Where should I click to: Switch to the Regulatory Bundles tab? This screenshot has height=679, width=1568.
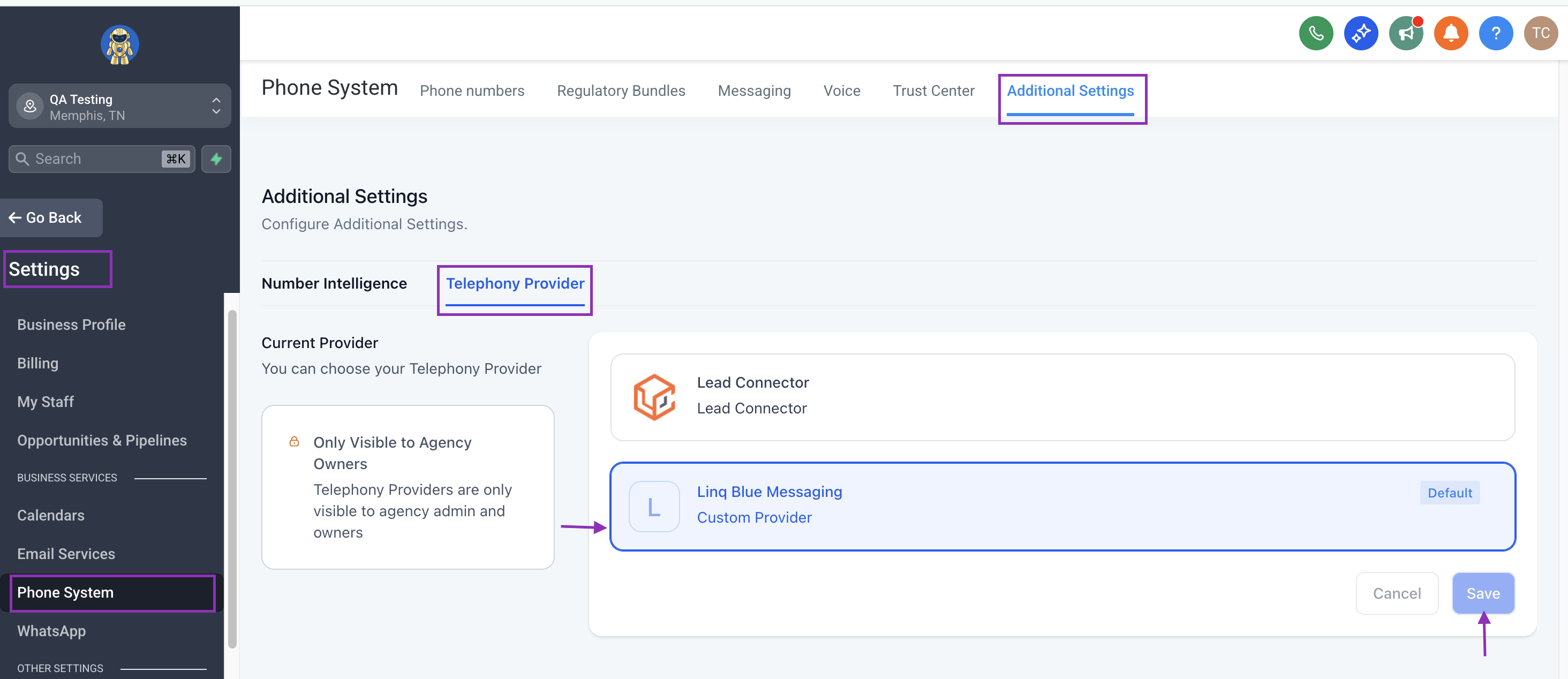[x=621, y=90]
